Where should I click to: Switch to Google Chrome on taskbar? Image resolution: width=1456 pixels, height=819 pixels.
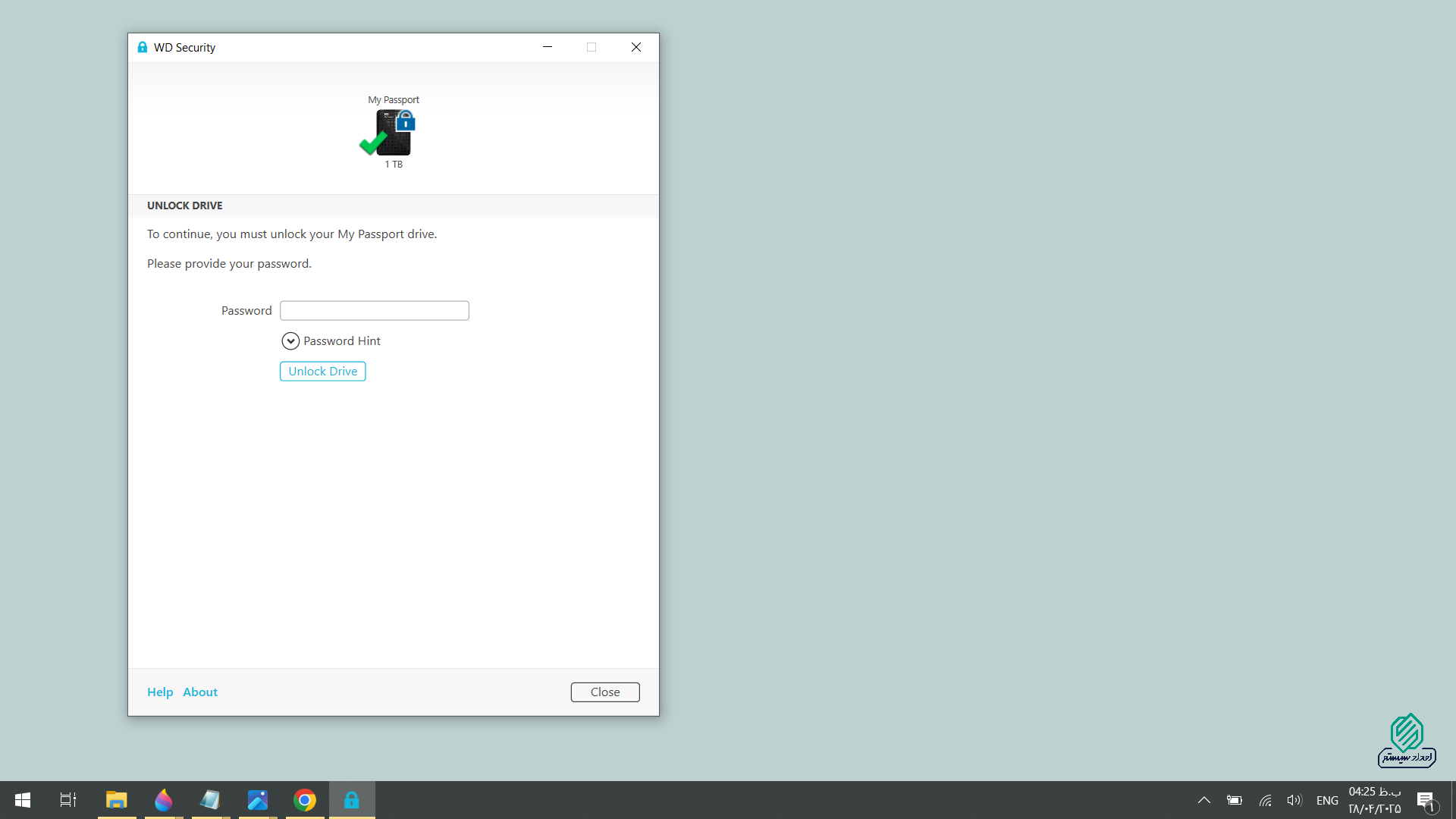305,800
